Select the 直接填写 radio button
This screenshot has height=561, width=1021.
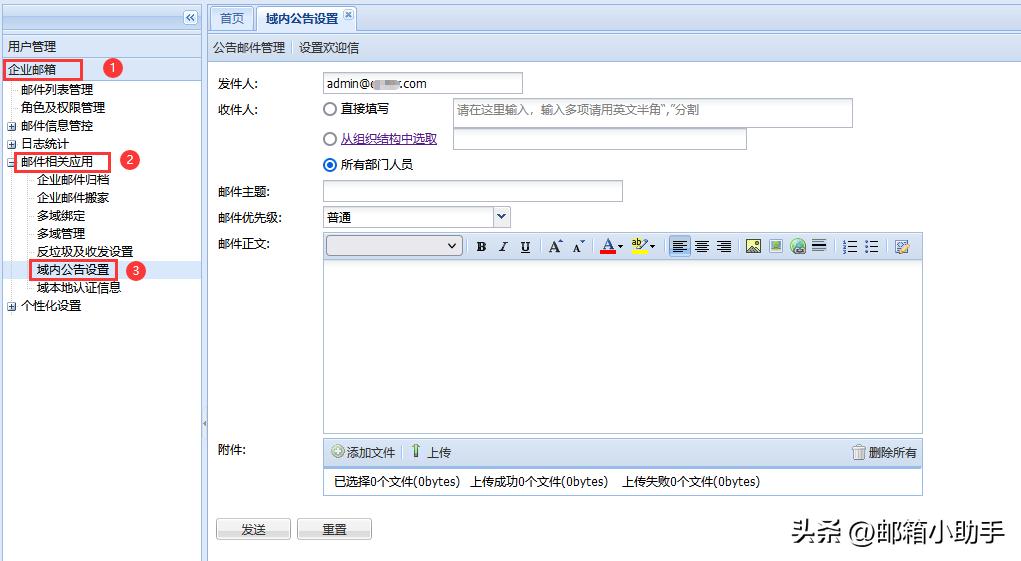[x=330, y=109]
